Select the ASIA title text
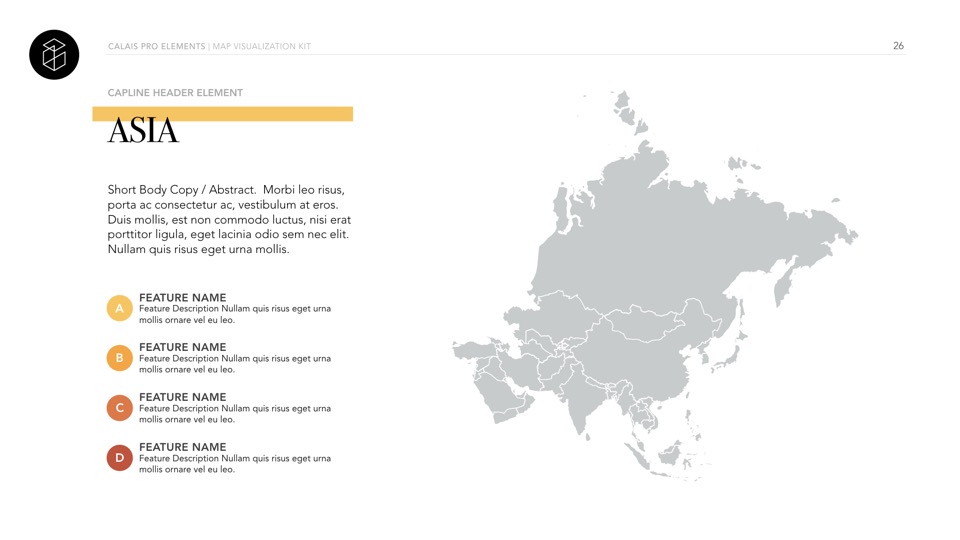 click(143, 131)
